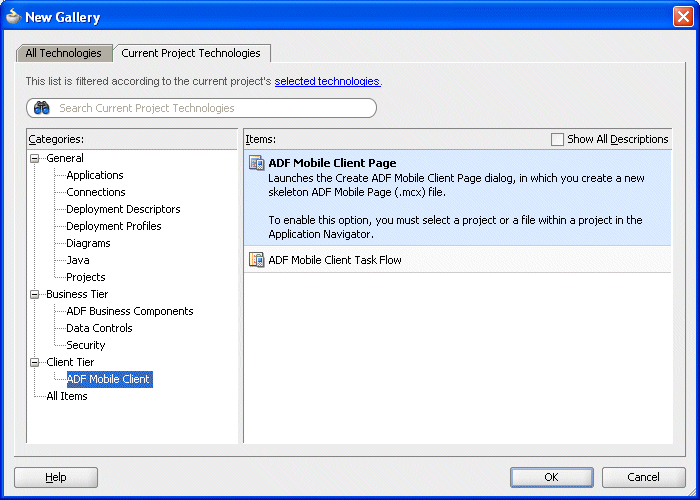This screenshot has height=500, width=700.
Task: Select the Diagrams category
Action: pyautogui.click(x=88, y=243)
